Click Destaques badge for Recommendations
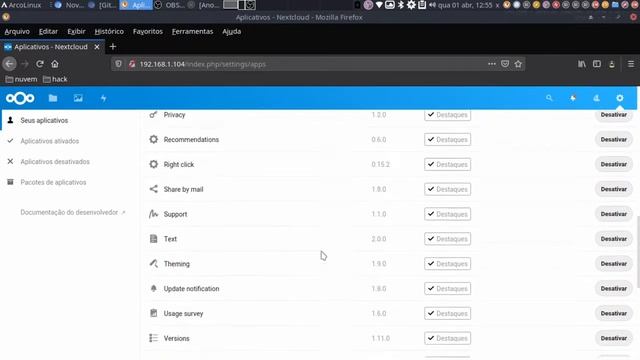 pyautogui.click(x=447, y=140)
